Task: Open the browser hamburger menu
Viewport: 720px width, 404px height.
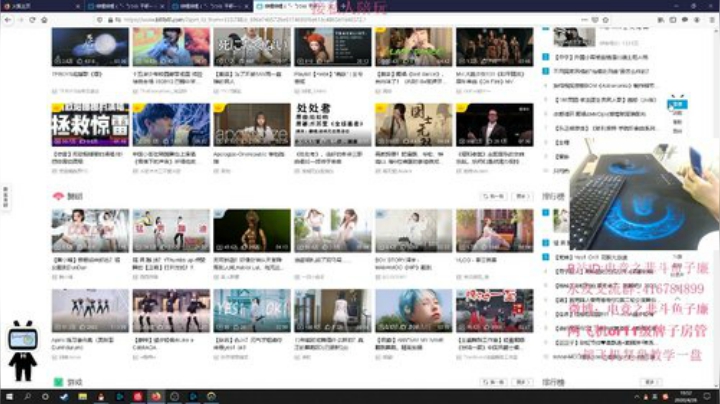Action: (x=712, y=20)
